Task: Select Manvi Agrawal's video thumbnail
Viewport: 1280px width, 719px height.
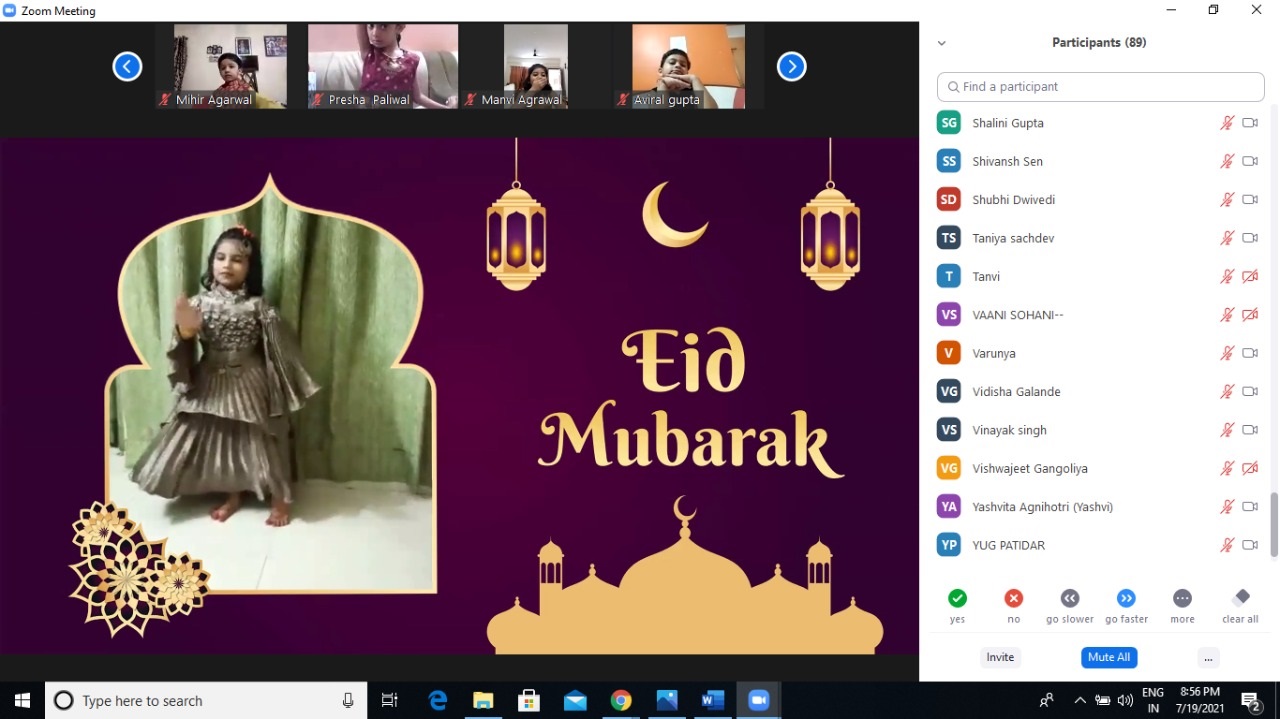Action: 536,66
